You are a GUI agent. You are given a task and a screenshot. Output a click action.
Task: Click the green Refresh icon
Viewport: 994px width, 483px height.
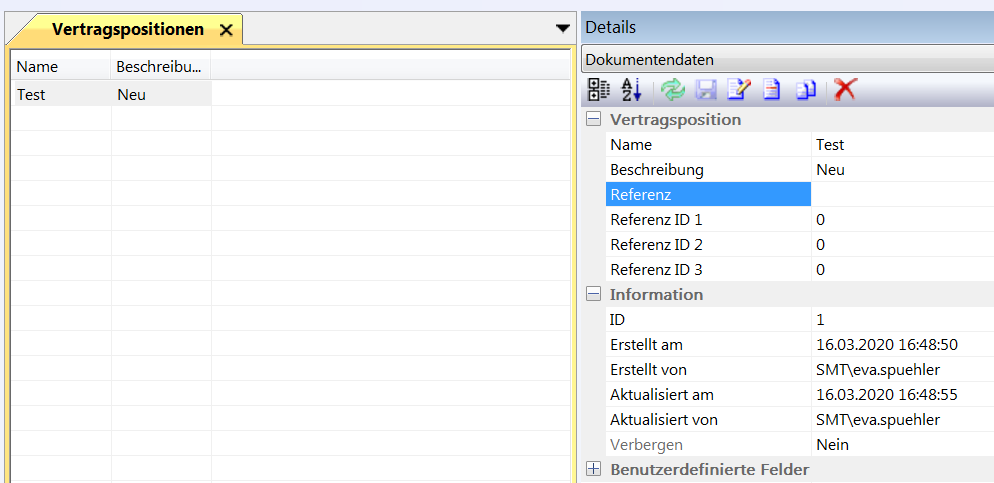(673, 90)
